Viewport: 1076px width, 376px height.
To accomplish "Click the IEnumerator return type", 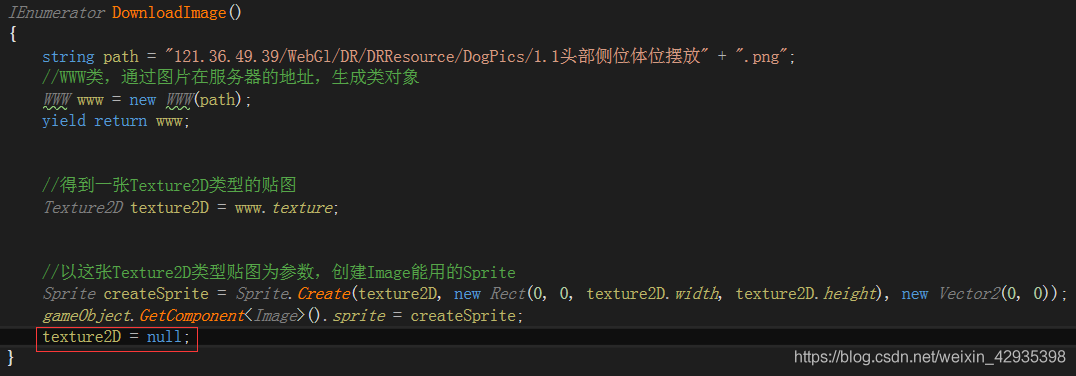I will click(57, 12).
